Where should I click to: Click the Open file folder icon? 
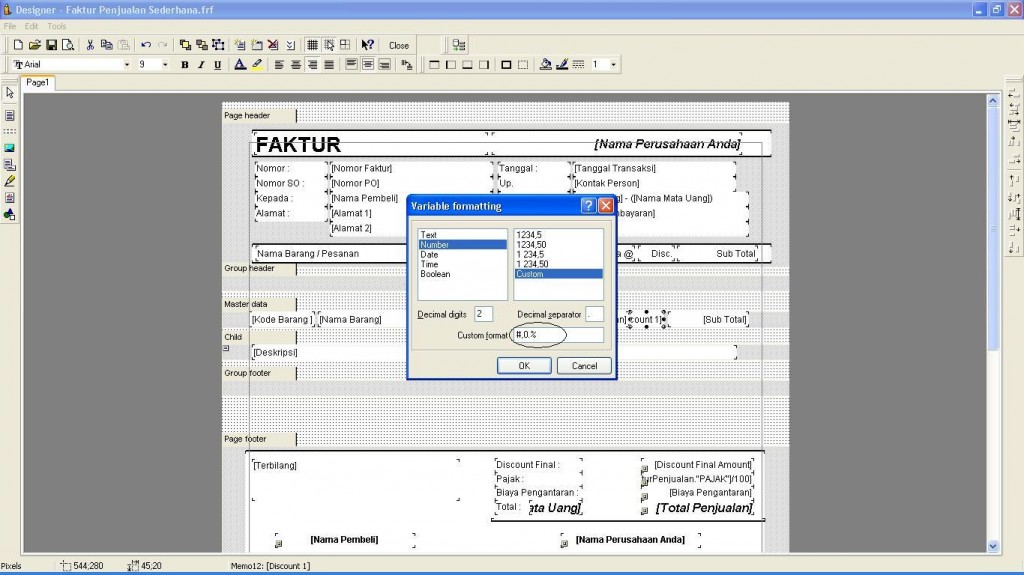(35, 45)
